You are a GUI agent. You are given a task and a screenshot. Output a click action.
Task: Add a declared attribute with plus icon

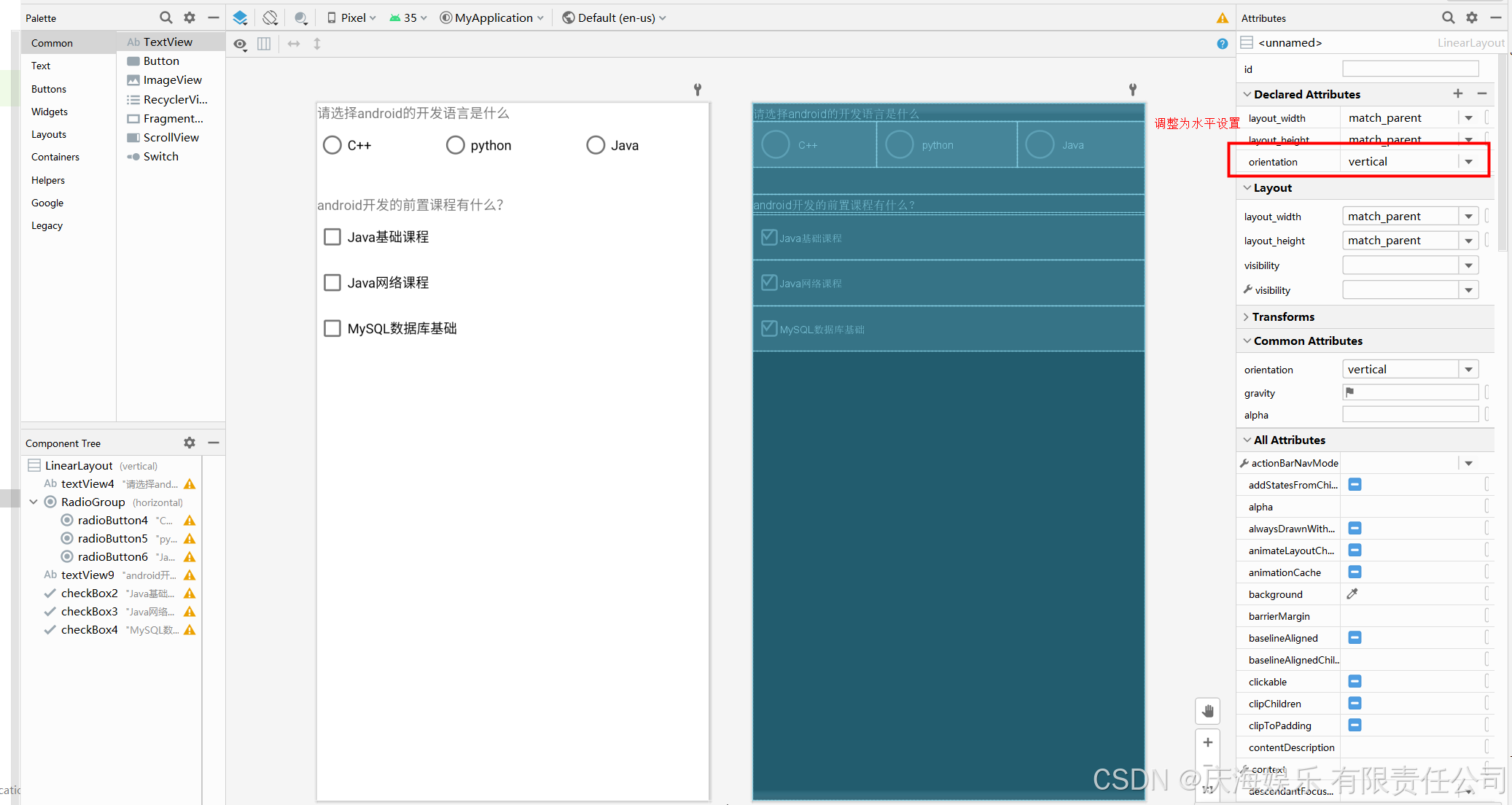click(1458, 93)
